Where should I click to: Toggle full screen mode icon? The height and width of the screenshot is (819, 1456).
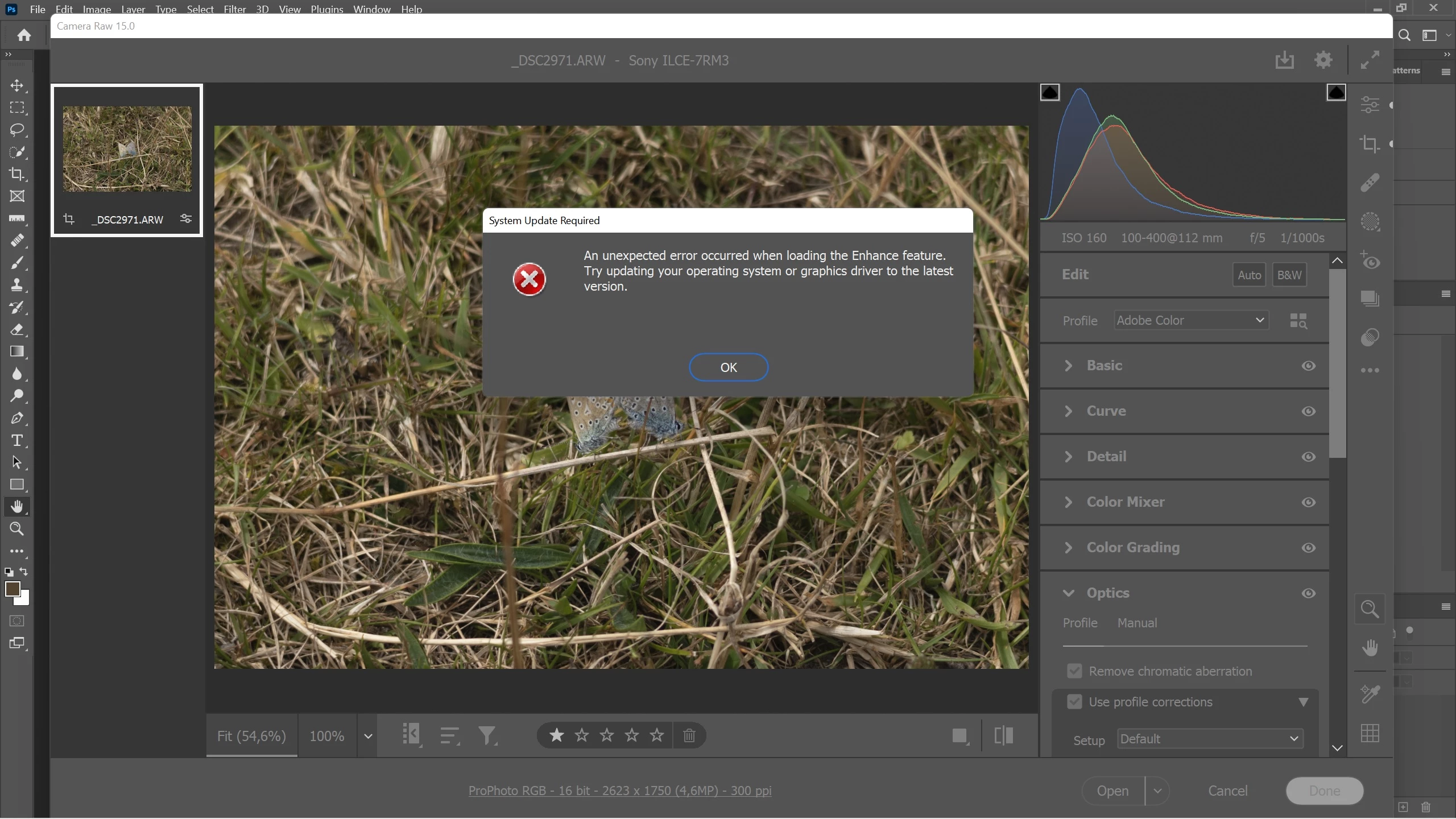(1370, 60)
